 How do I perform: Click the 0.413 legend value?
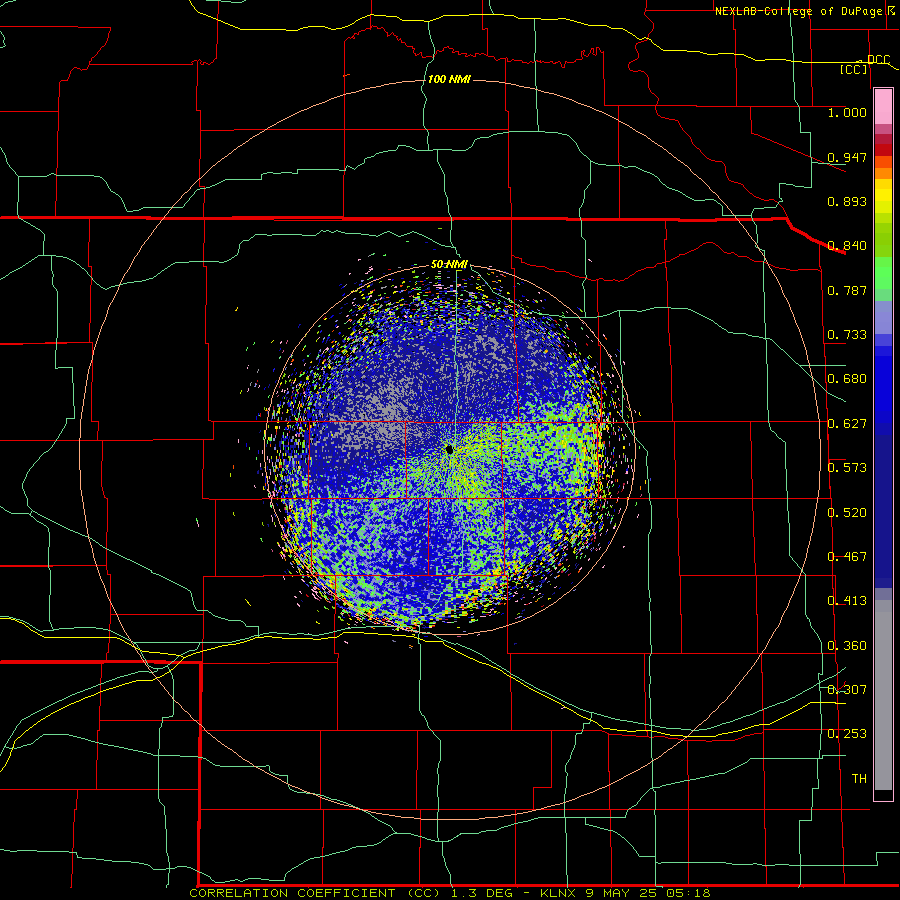pyautogui.click(x=847, y=601)
